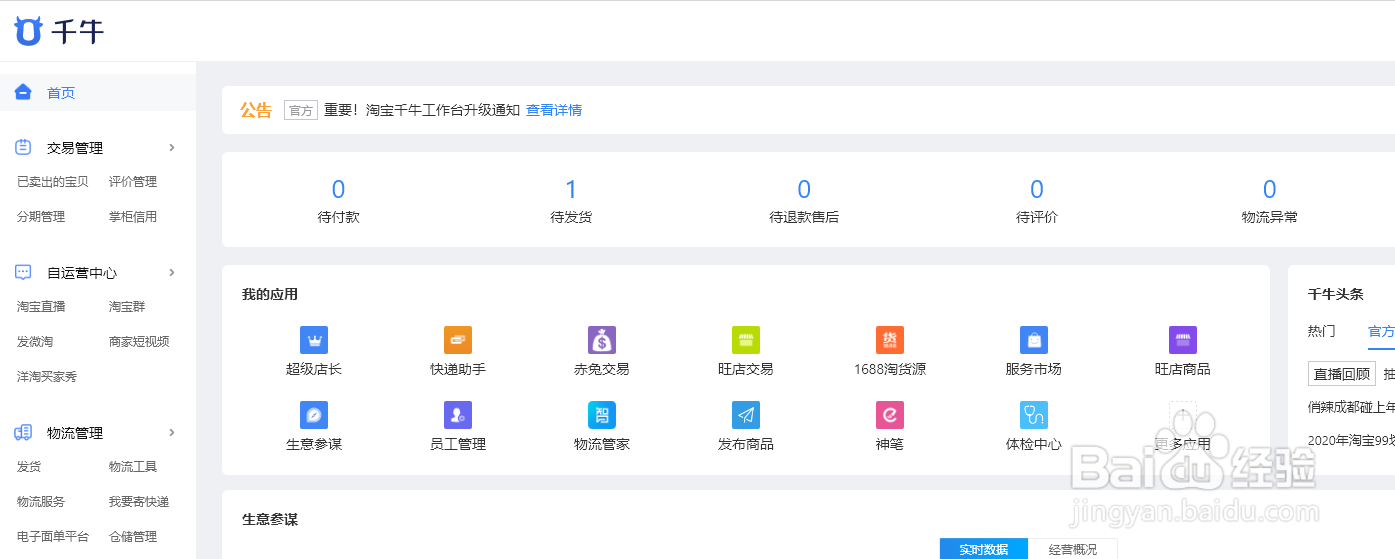Image resolution: width=1395 pixels, height=559 pixels.
Task: Expand the 交易管理 section chevron
Action: pos(172,147)
